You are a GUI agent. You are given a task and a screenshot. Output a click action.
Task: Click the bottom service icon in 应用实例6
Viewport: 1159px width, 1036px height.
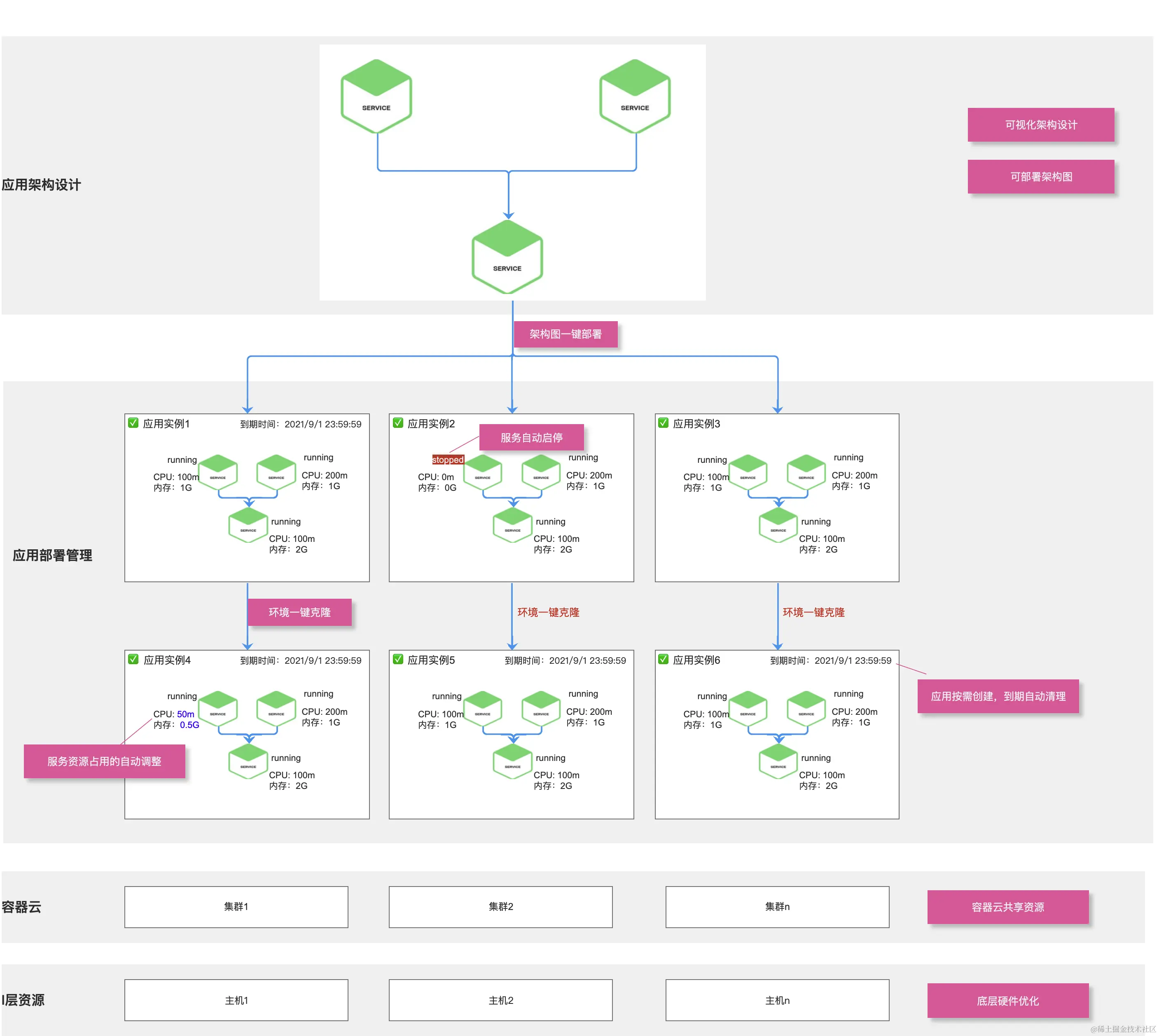pos(778,762)
